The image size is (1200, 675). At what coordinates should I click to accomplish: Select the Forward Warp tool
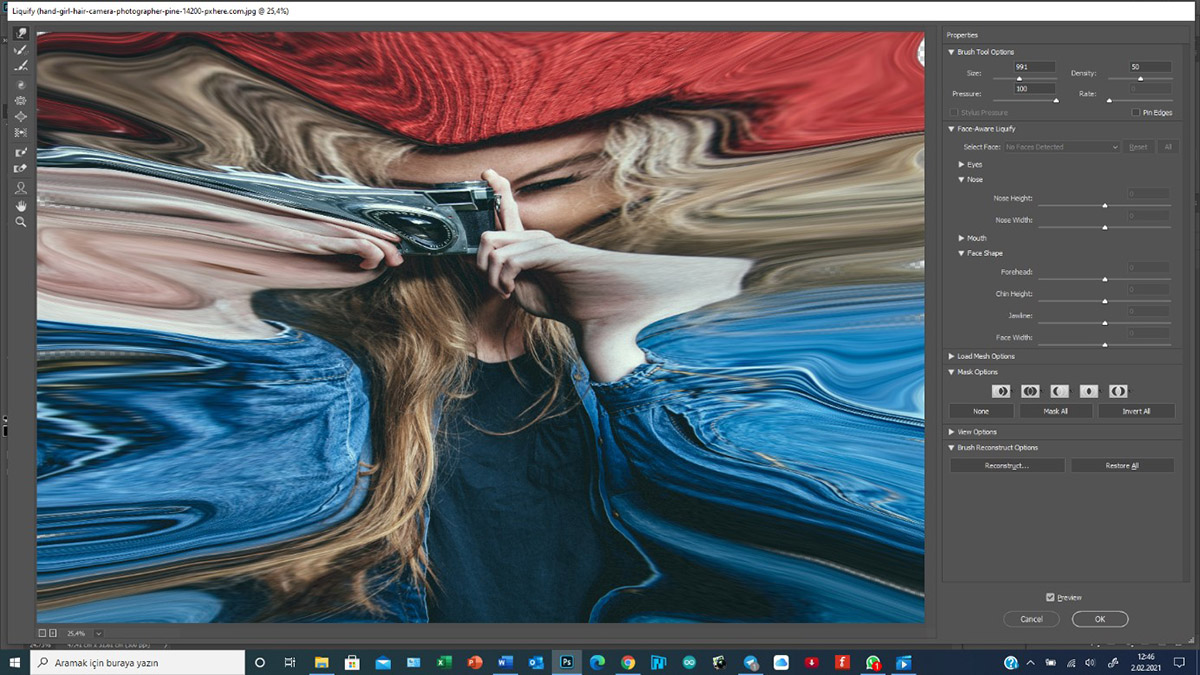[20, 34]
